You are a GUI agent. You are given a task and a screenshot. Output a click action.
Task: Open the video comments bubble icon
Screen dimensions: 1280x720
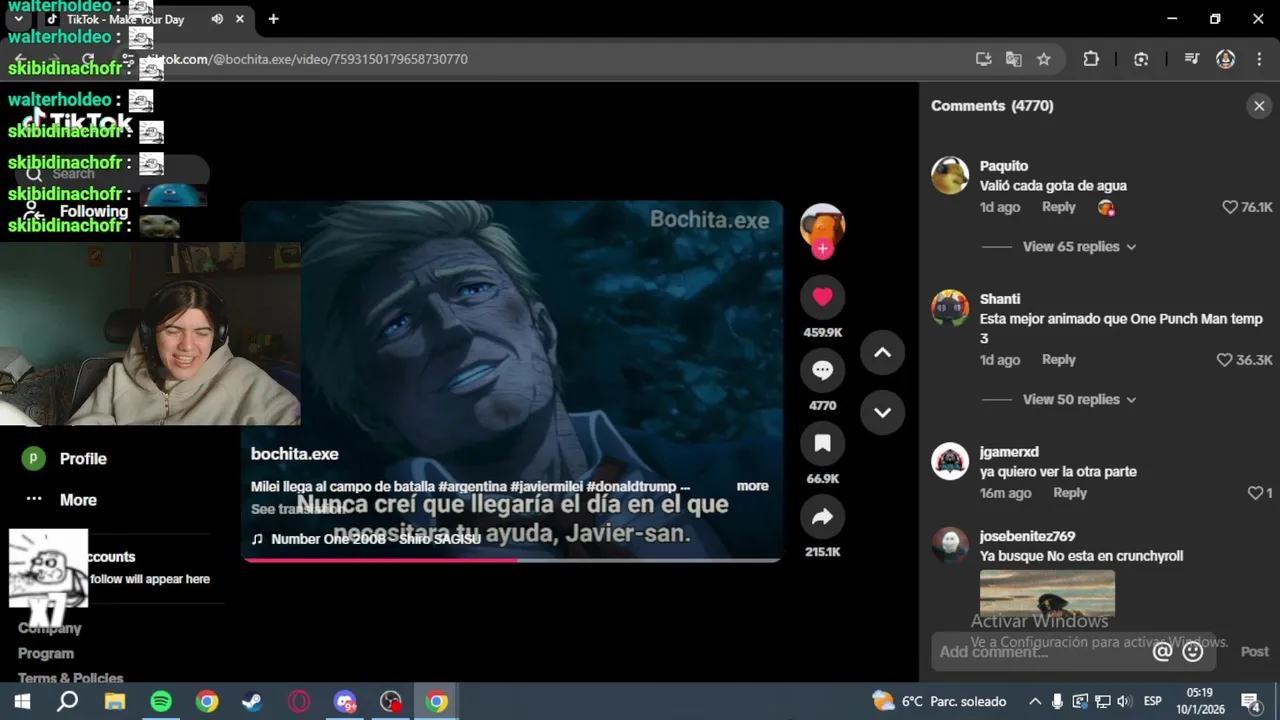click(x=822, y=370)
